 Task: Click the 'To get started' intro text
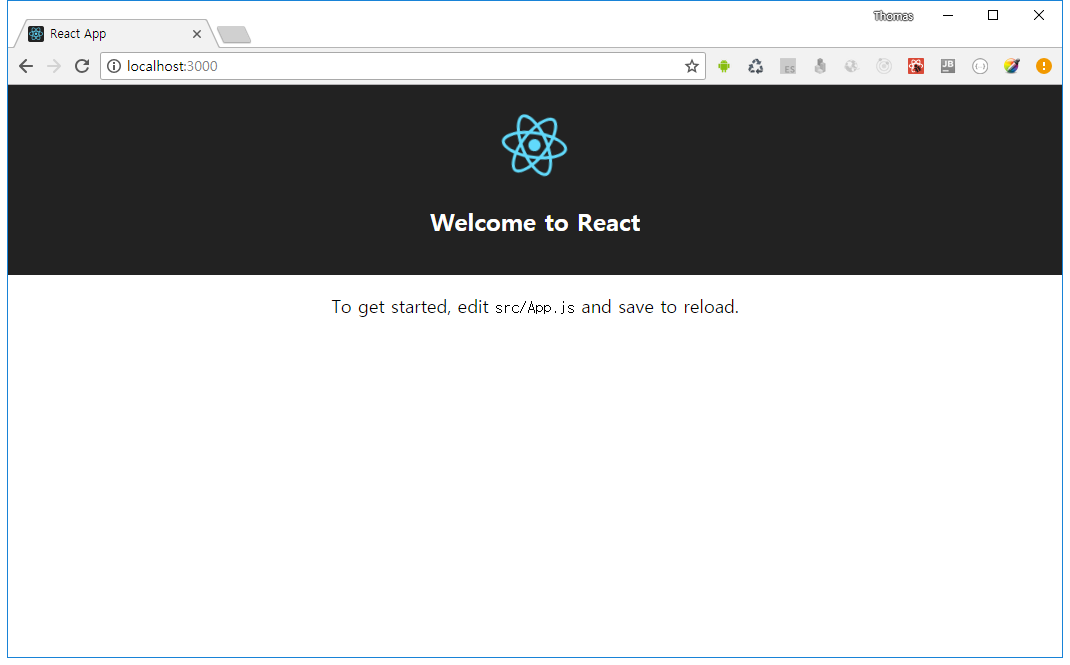(535, 307)
